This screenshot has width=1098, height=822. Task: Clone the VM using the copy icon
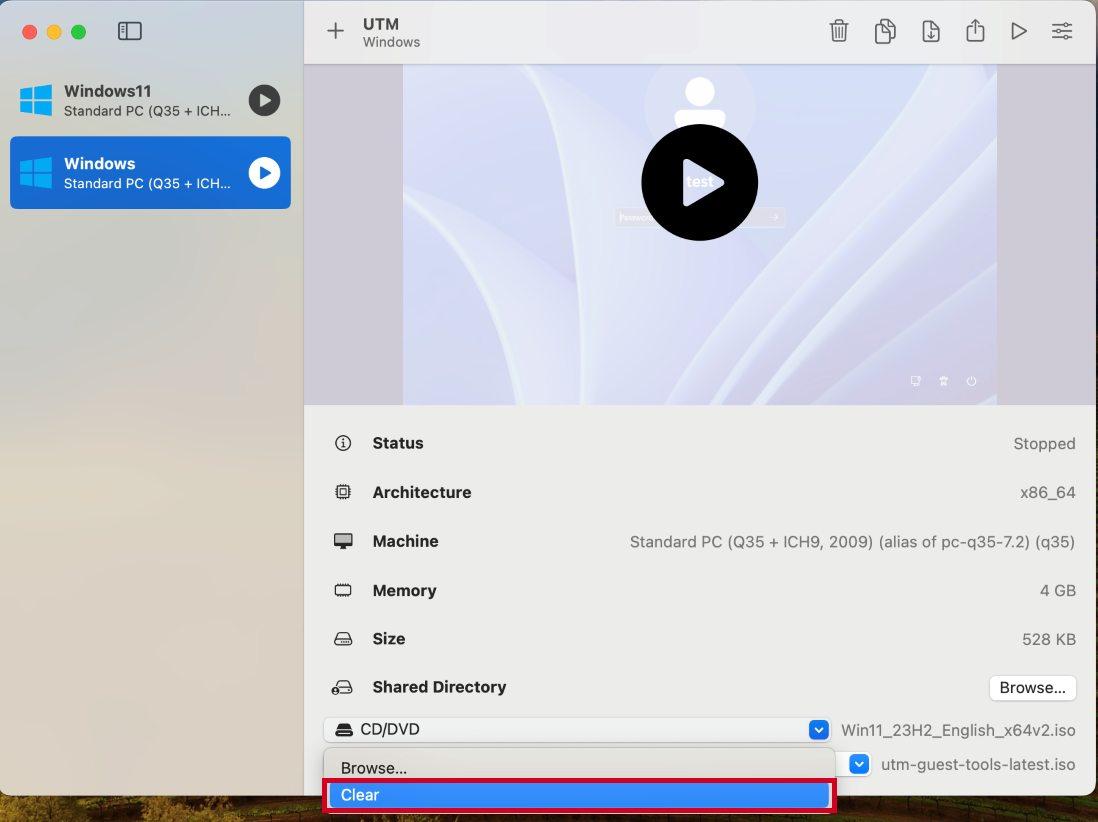(x=885, y=31)
